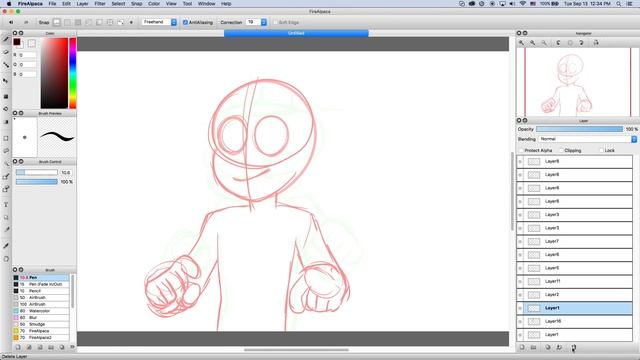Click the Merge Layer icon
The image size is (640, 360).
pos(559,347)
